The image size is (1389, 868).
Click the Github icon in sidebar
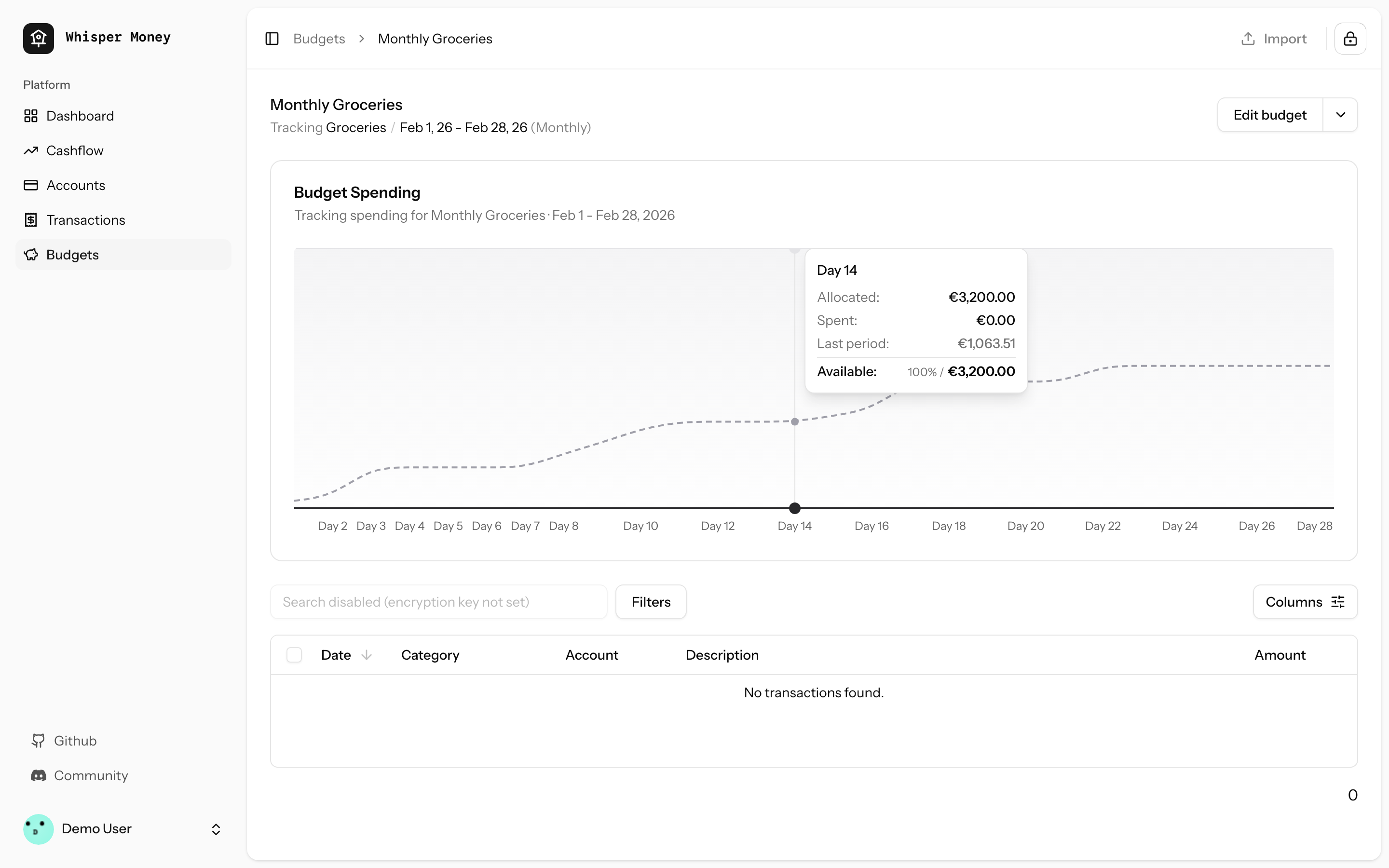(x=39, y=741)
